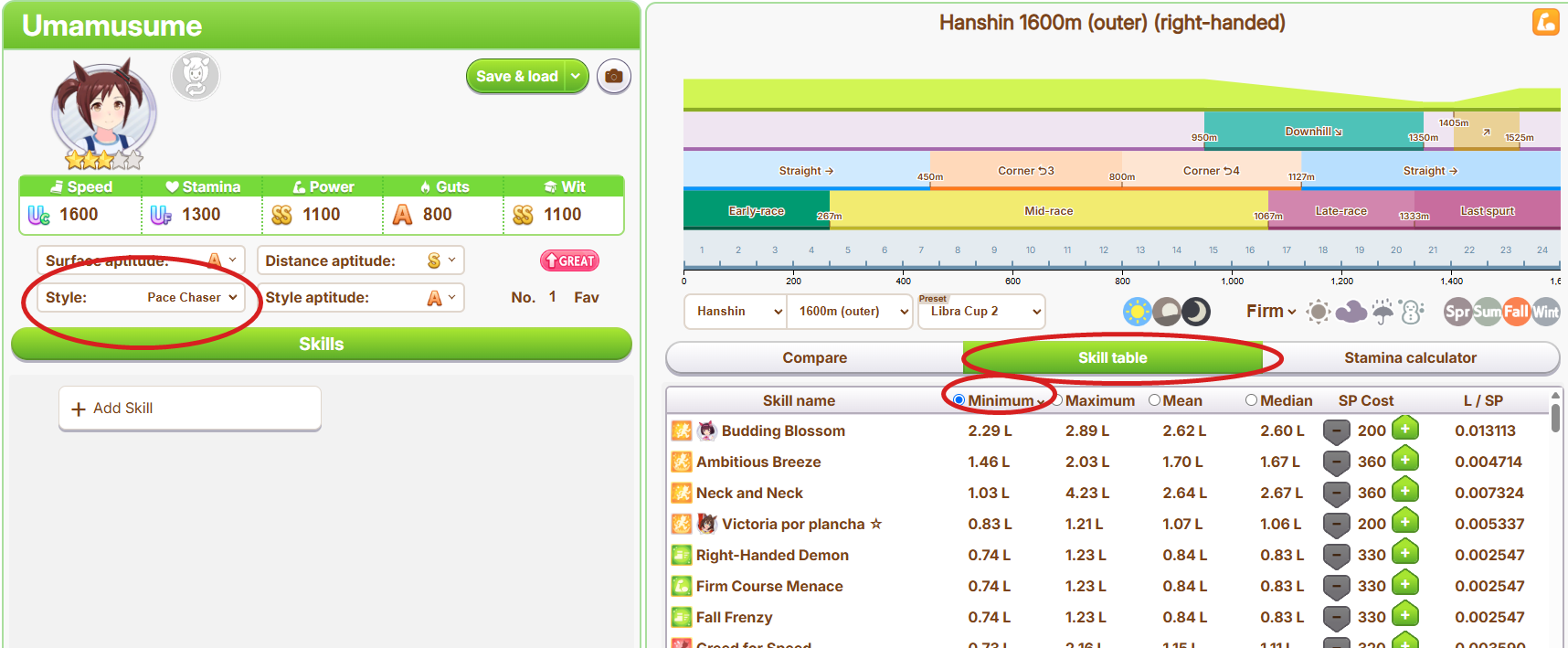Click the Save & load button

pyautogui.click(x=516, y=77)
